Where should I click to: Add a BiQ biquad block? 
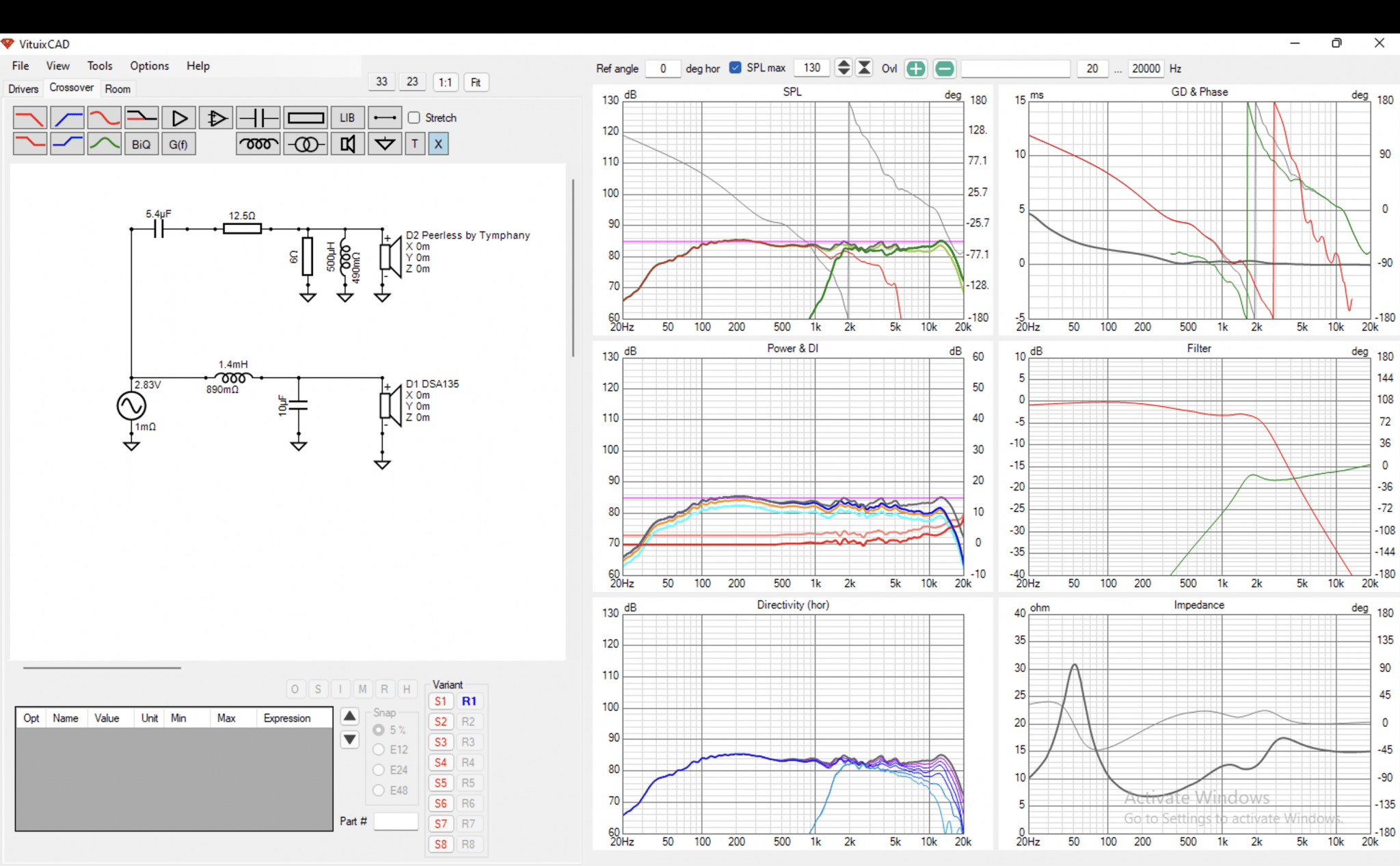click(x=142, y=144)
